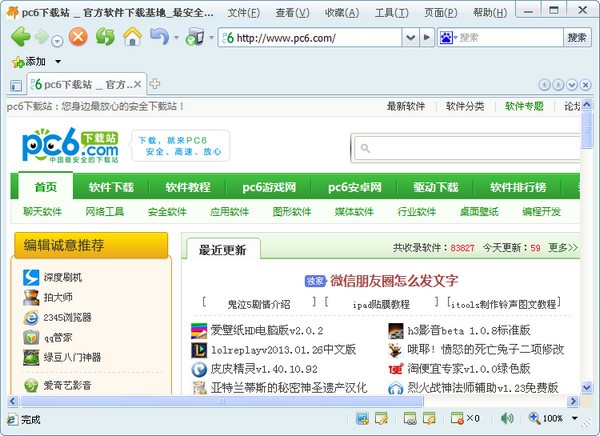Click the 更多>> link

[562, 248]
